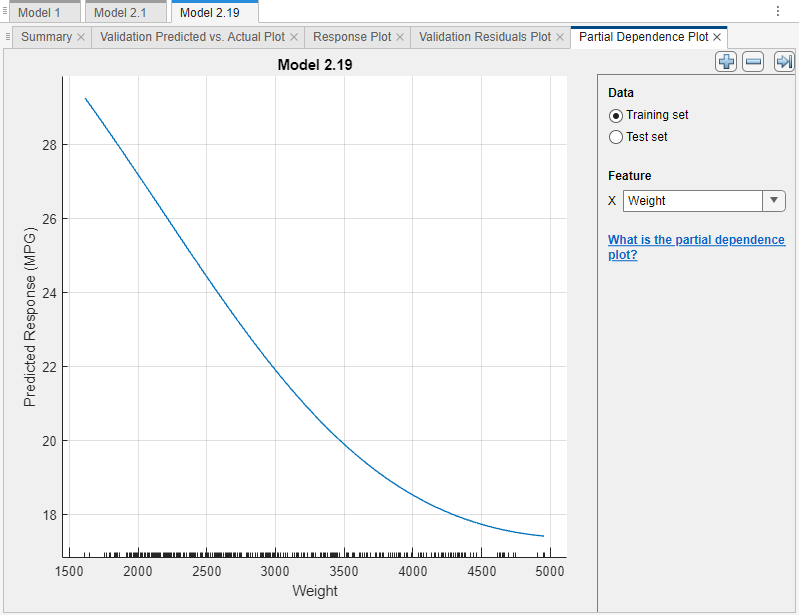The width and height of the screenshot is (799, 615).
Task: Select the Test set radio button
Action: pyautogui.click(x=616, y=137)
